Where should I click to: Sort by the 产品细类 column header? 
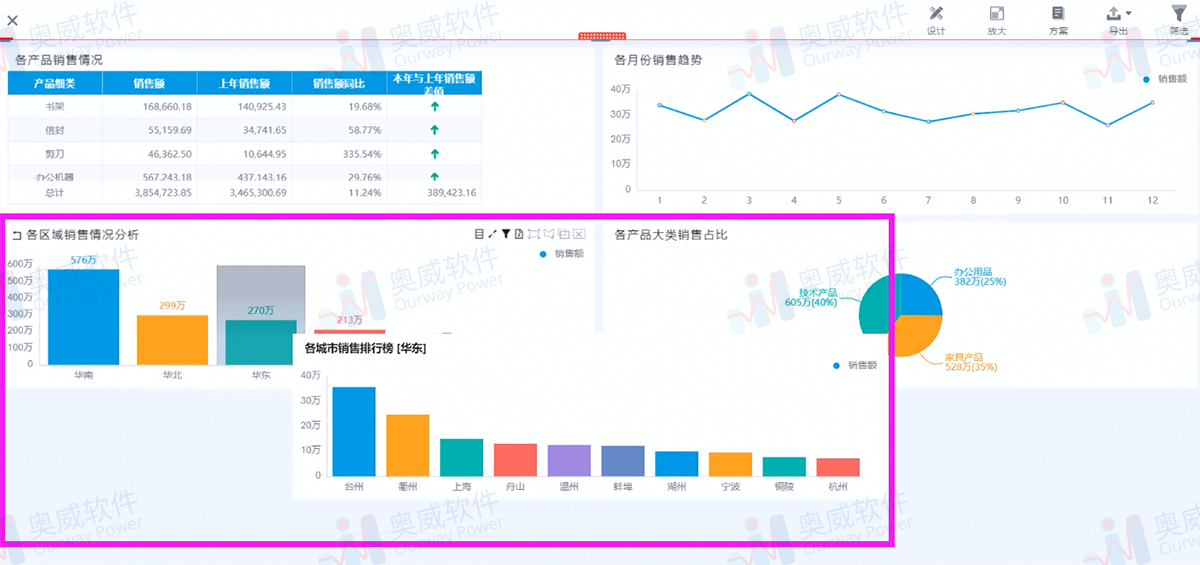[x=55, y=83]
